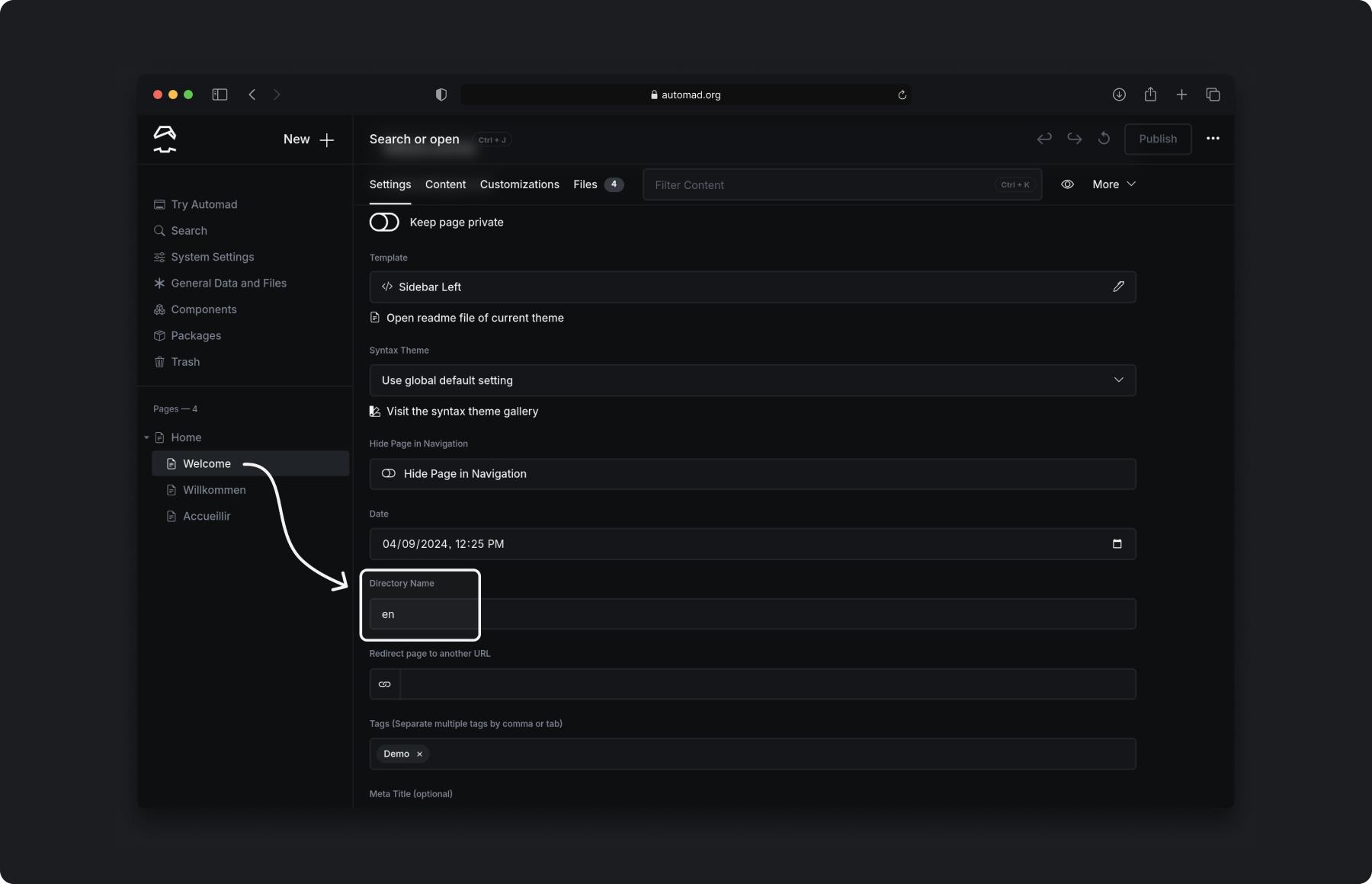
Task: Show browser tab overview
Action: [x=1213, y=94]
